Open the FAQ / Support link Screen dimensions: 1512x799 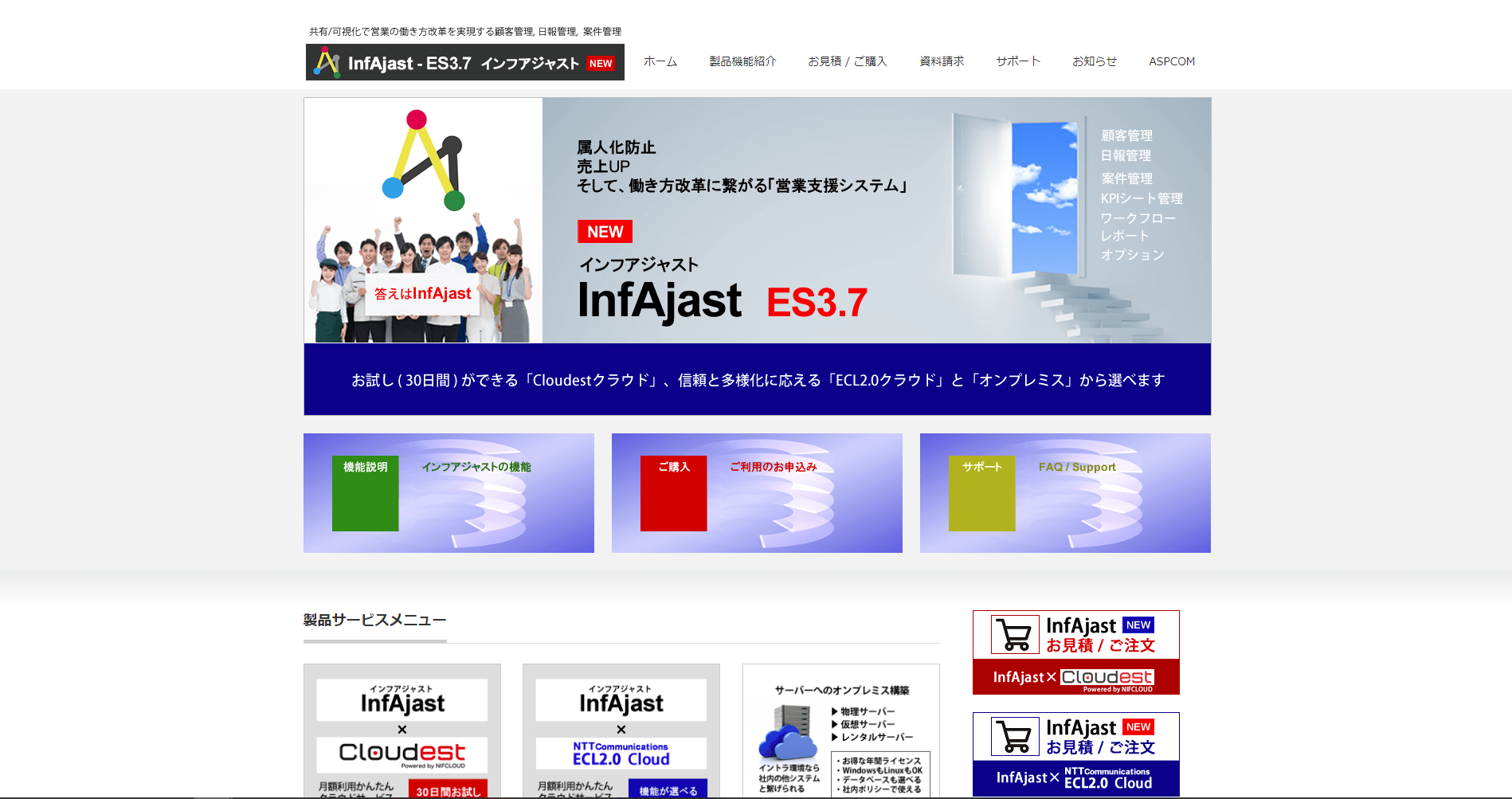click(1077, 467)
